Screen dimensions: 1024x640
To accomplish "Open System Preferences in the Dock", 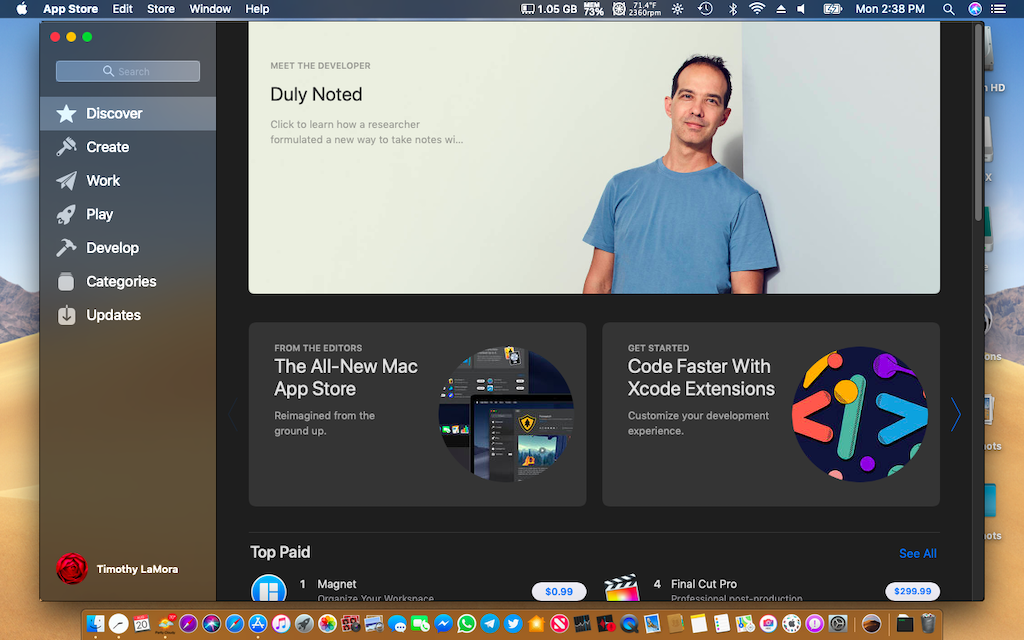I will tap(838, 624).
